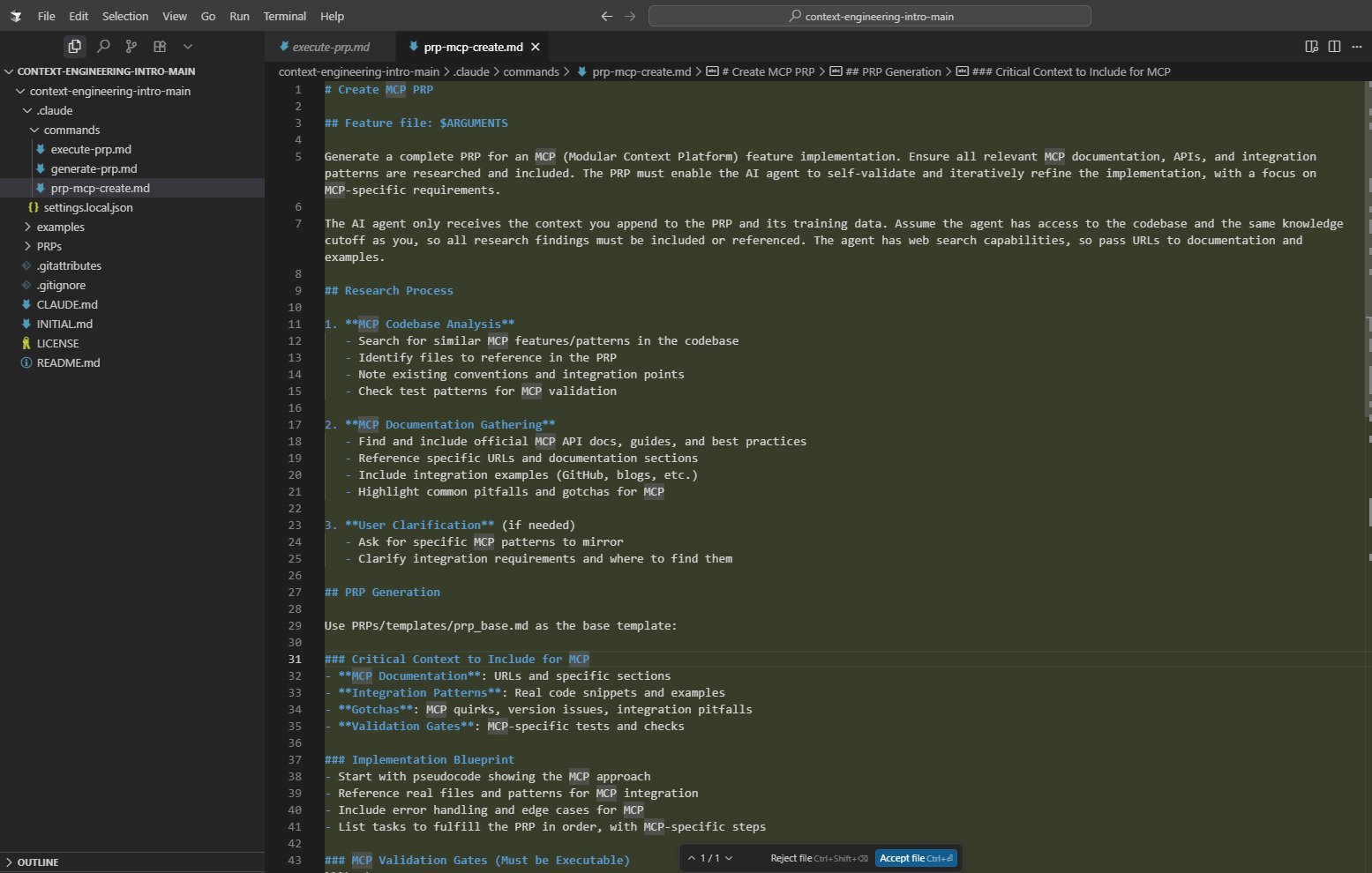Click the '## Research Process' heading text
The width and height of the screenshot is (1372, 873).
click(x=389, y=290)
